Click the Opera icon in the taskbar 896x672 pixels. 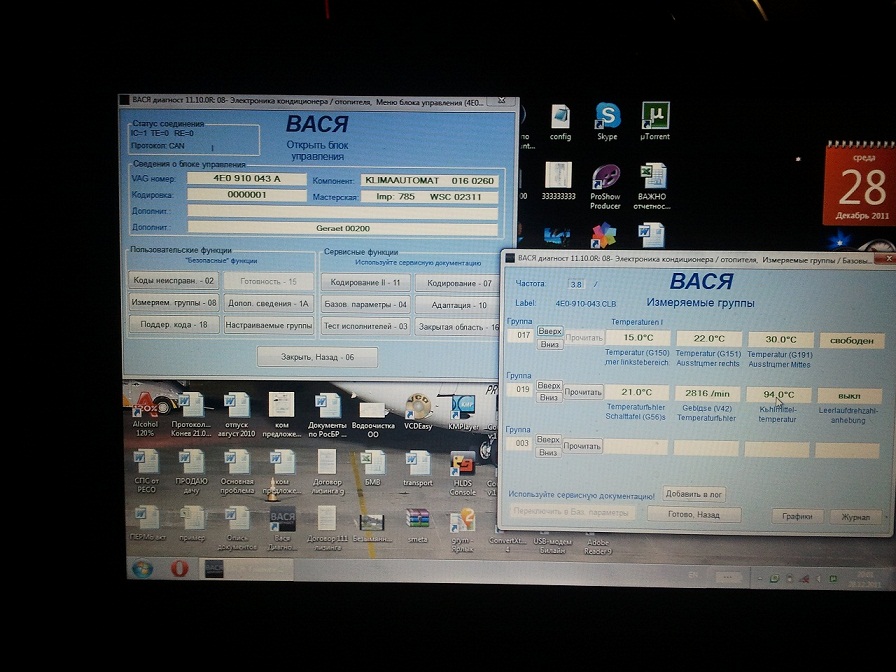point(179,568)
